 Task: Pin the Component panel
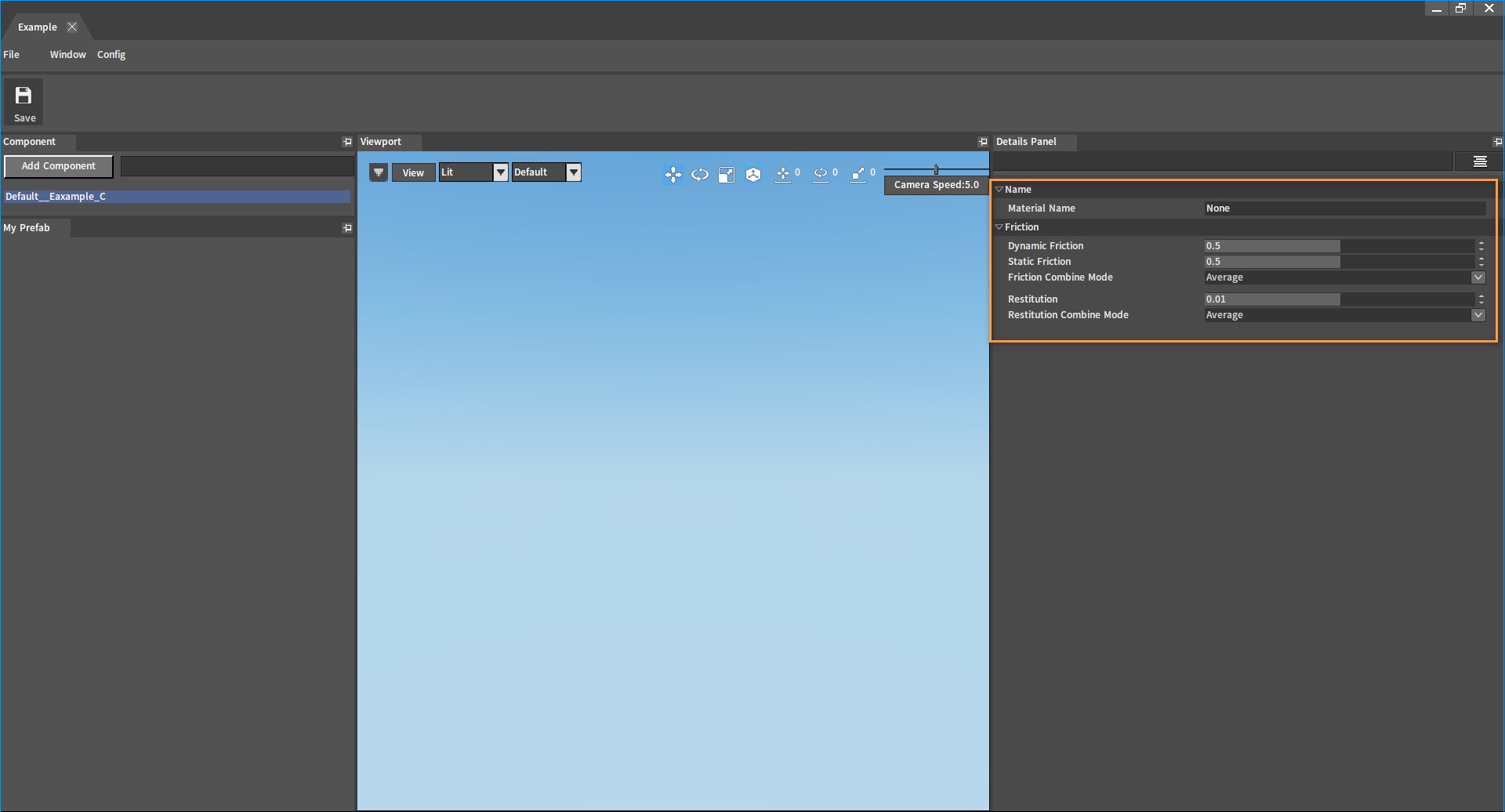[x=347, y=142]
